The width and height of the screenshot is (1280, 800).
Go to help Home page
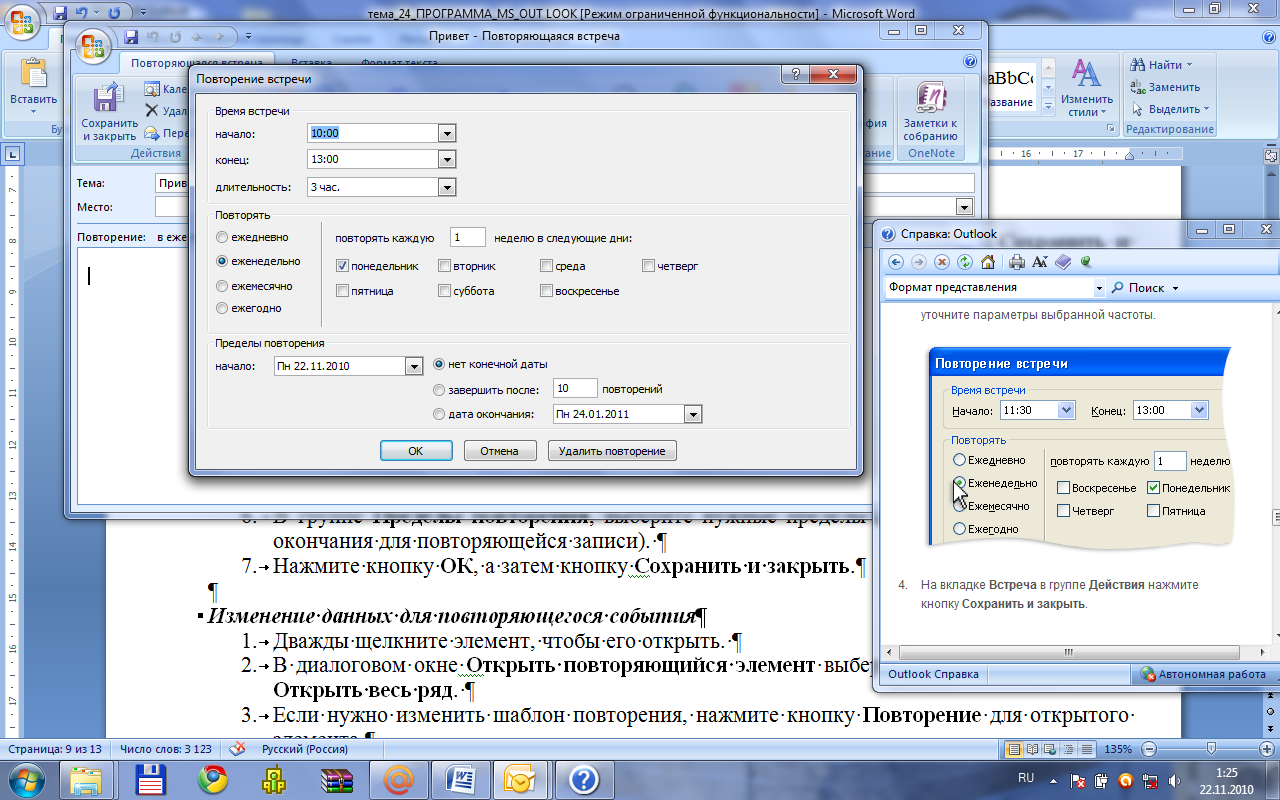click(988, 262)
